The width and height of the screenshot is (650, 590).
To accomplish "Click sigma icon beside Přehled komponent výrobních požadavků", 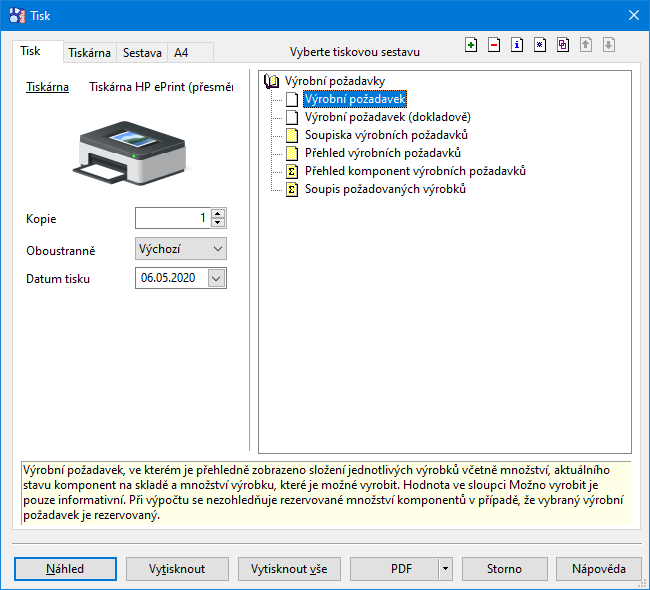I will tap(292, 171).
